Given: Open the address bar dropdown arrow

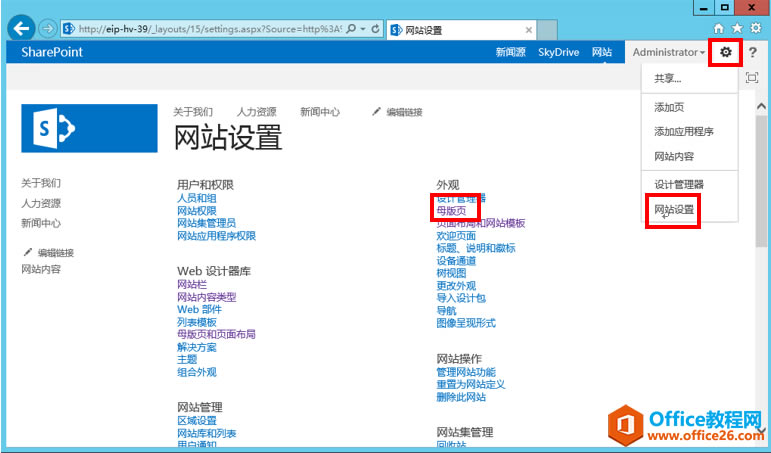Looking at the screenshot, I should (363, 29).
